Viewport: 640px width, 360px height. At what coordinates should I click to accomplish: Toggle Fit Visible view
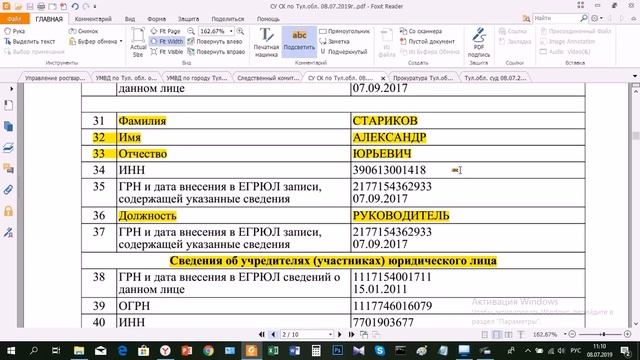(167, 52)
